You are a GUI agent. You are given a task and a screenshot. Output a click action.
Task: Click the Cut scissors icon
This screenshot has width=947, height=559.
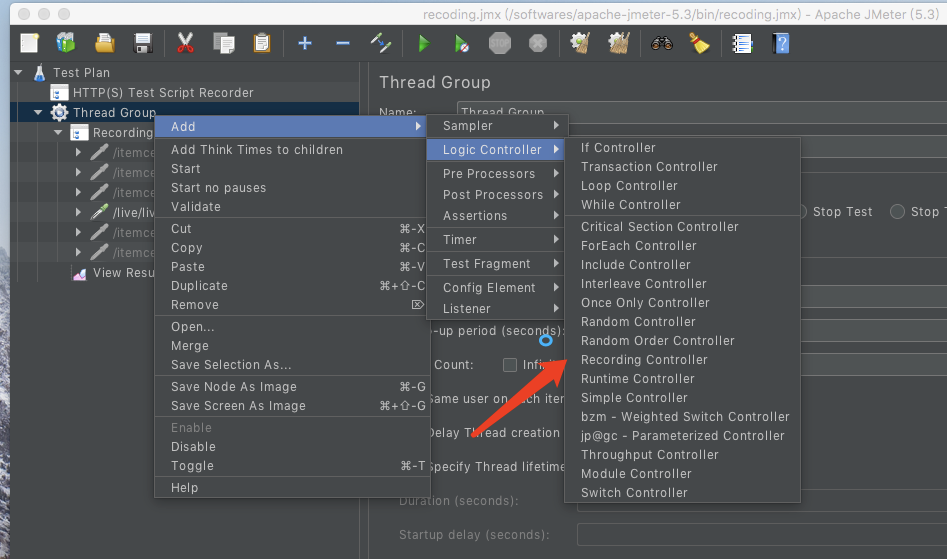(x=185, y=43)
